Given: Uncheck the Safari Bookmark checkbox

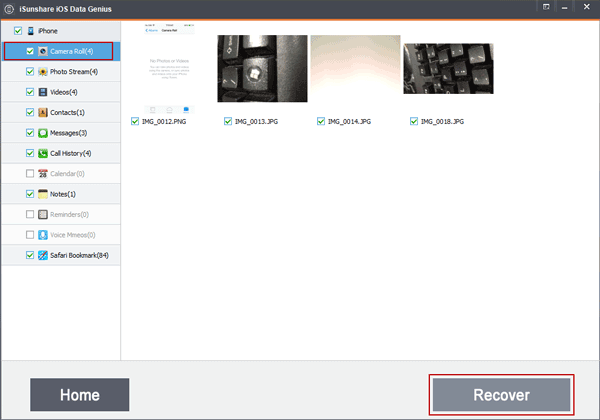Looking at the screenshot, I should 30,255.
